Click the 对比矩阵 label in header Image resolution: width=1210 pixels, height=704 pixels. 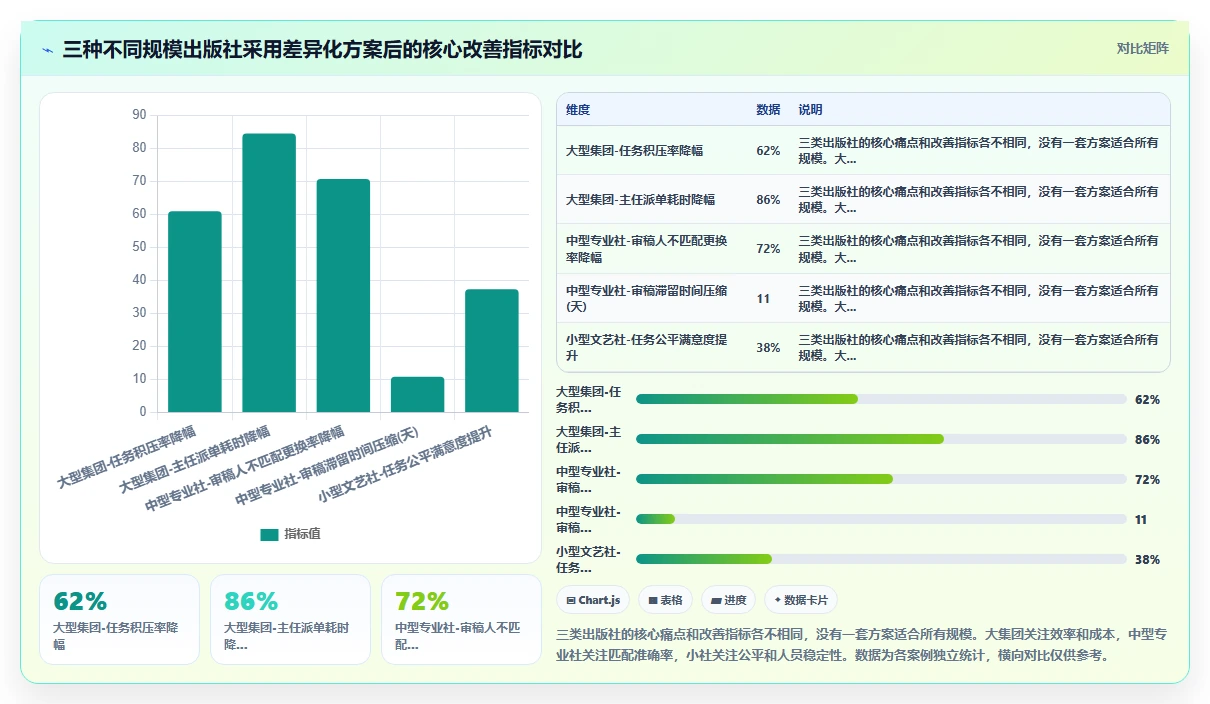[x=1142, y=48]
